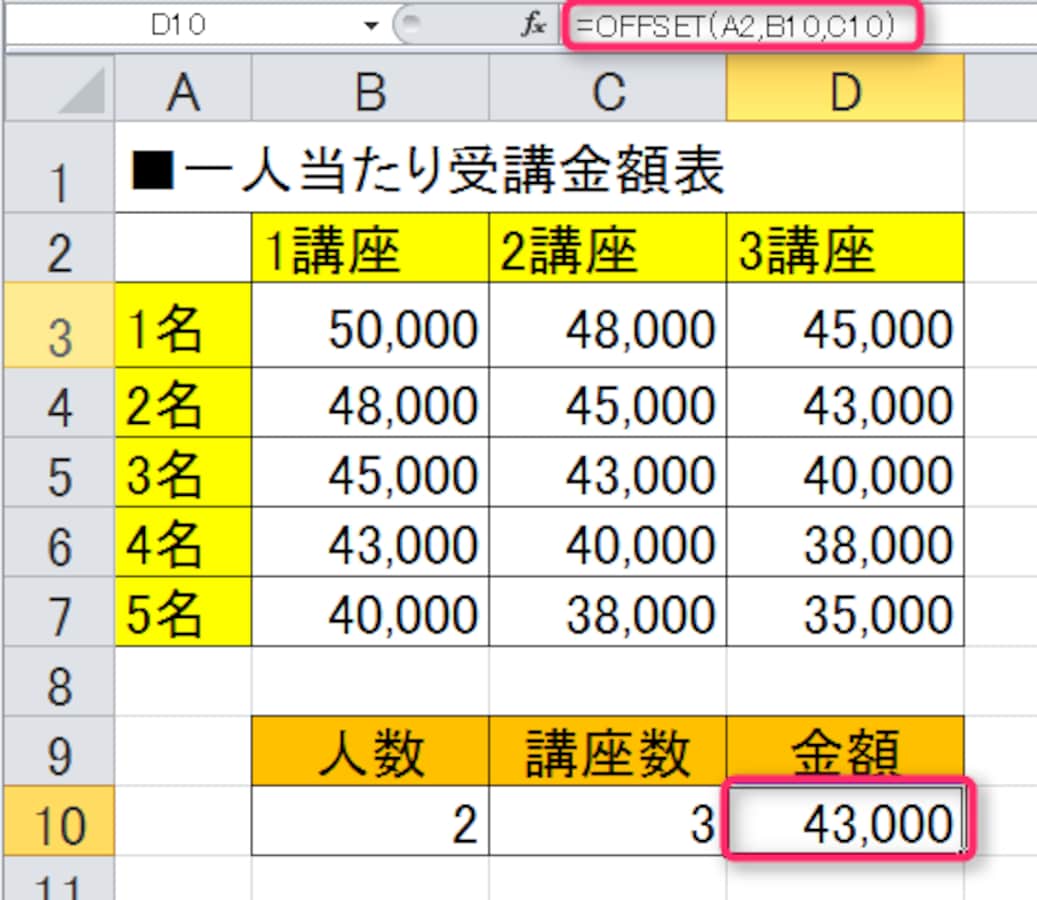This screenshot has height=900, width=1037.
Task: Click cell C6 with 40,000
Action: (608, 542)
